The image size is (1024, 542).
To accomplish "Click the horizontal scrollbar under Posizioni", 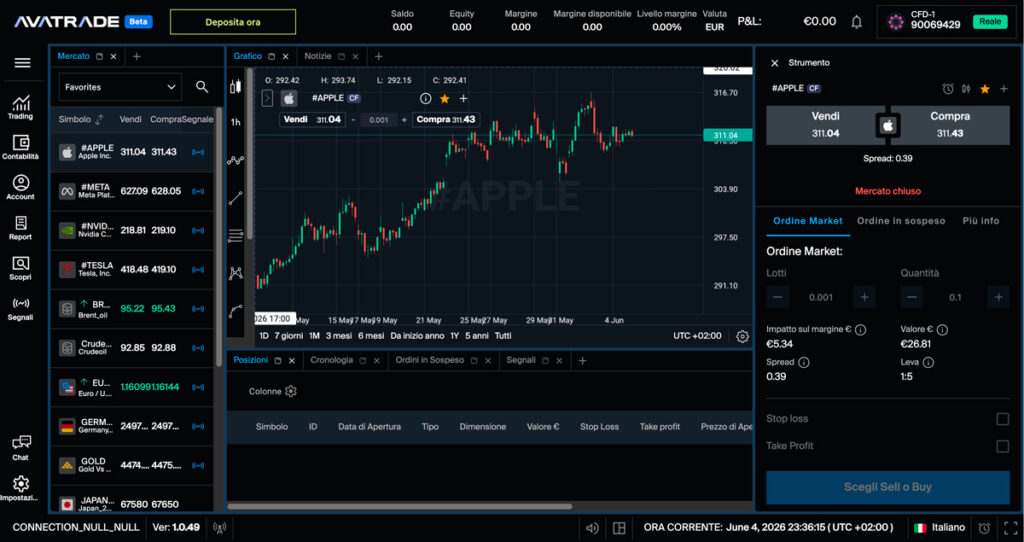I will coord(400,506).
